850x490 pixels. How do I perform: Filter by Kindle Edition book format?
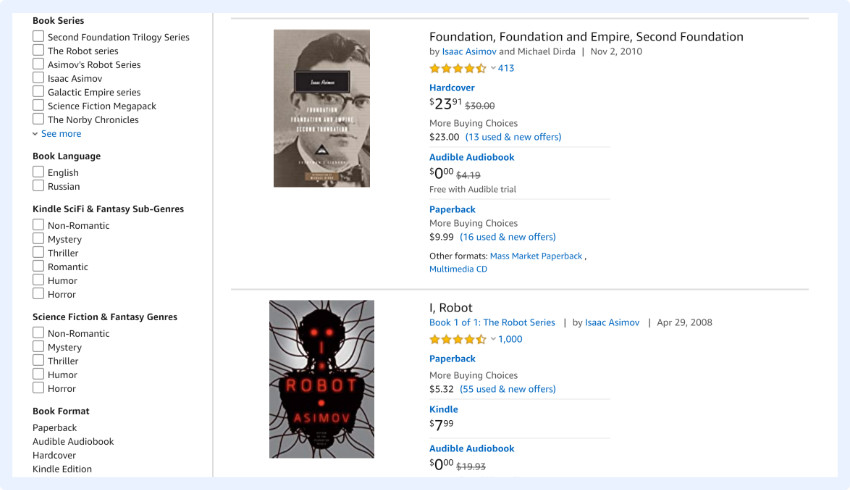pos(62,469)
